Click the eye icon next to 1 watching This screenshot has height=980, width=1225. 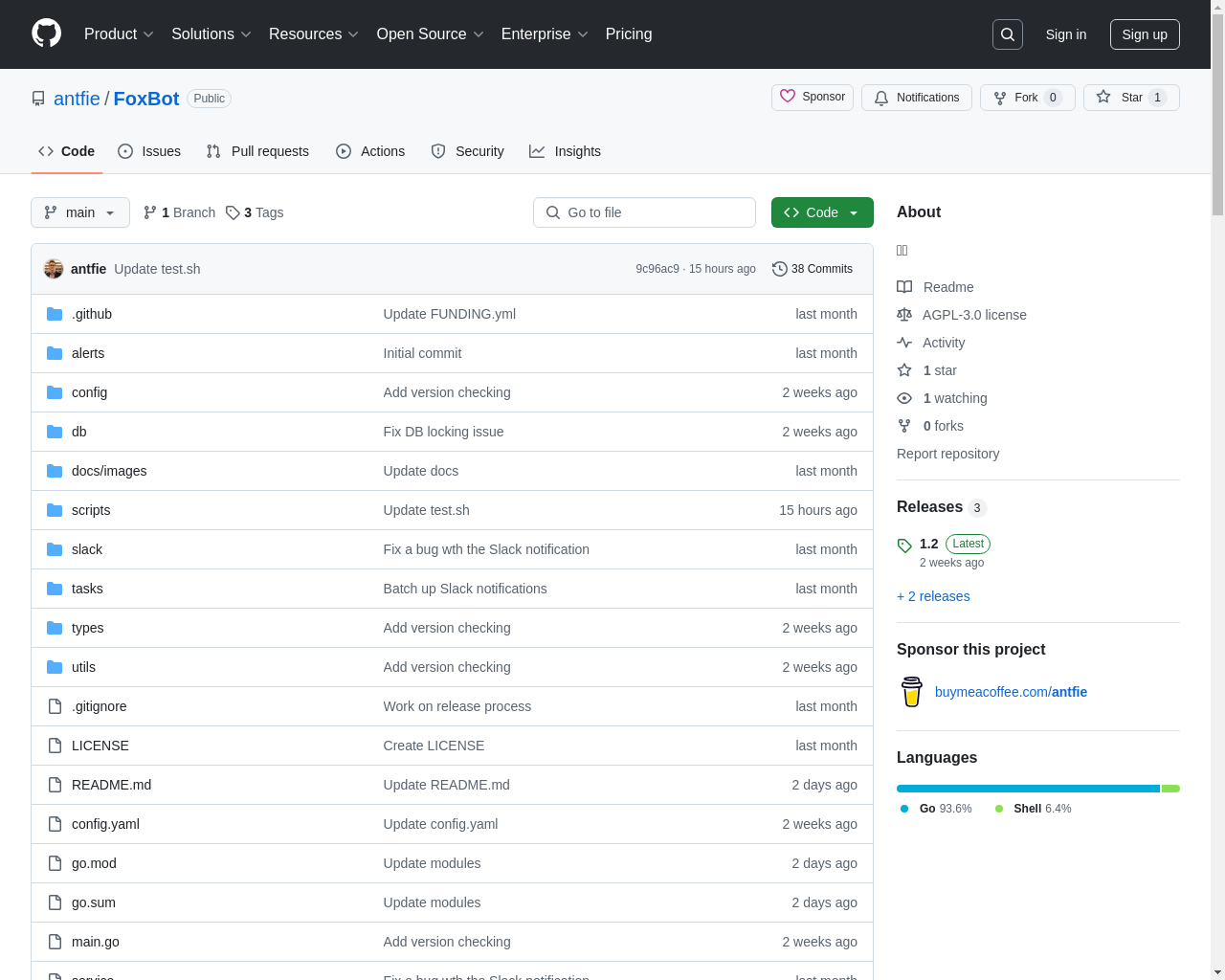pyautogui.click(x=904, y=398)
